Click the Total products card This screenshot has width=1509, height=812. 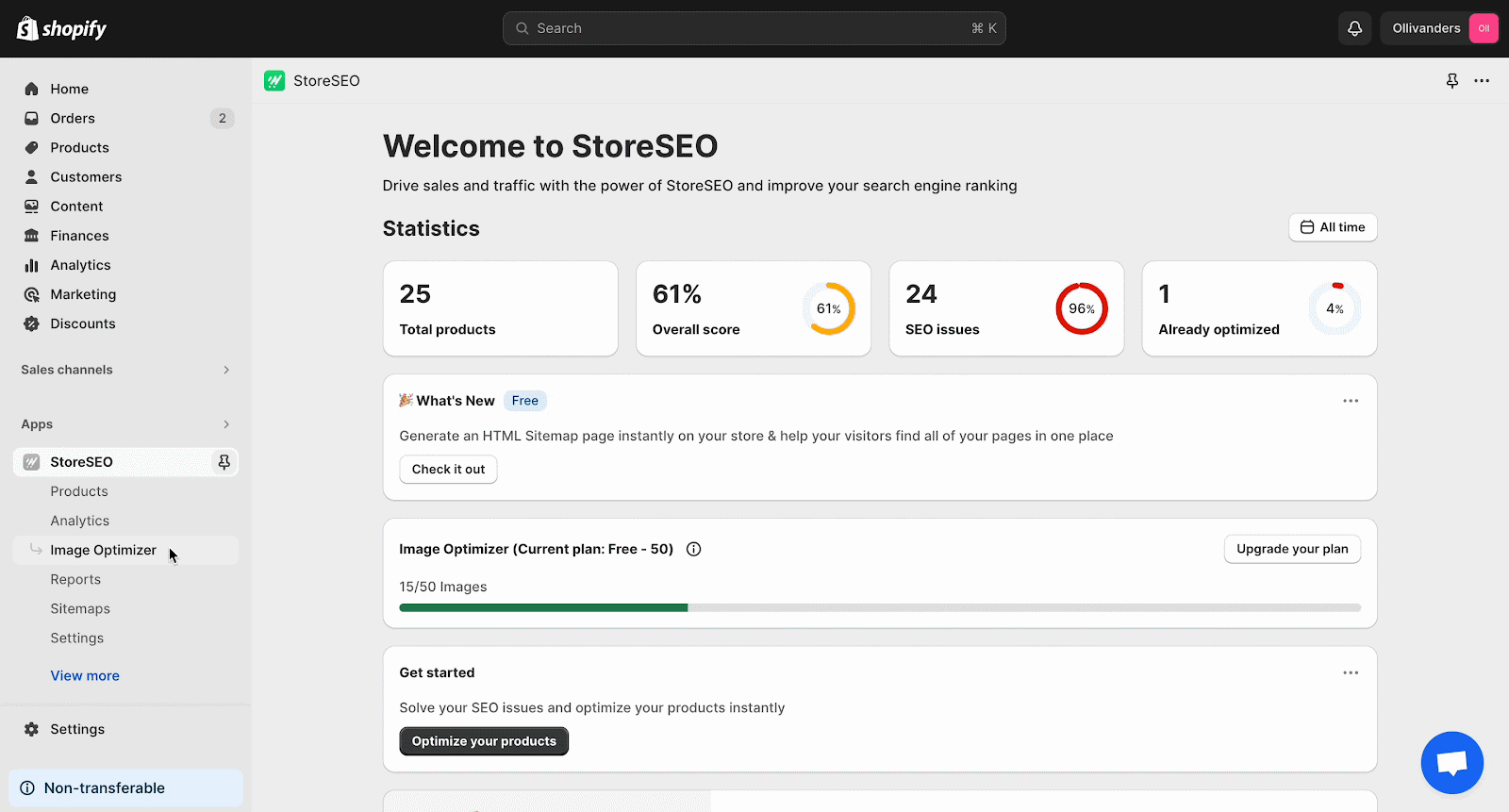500,308
